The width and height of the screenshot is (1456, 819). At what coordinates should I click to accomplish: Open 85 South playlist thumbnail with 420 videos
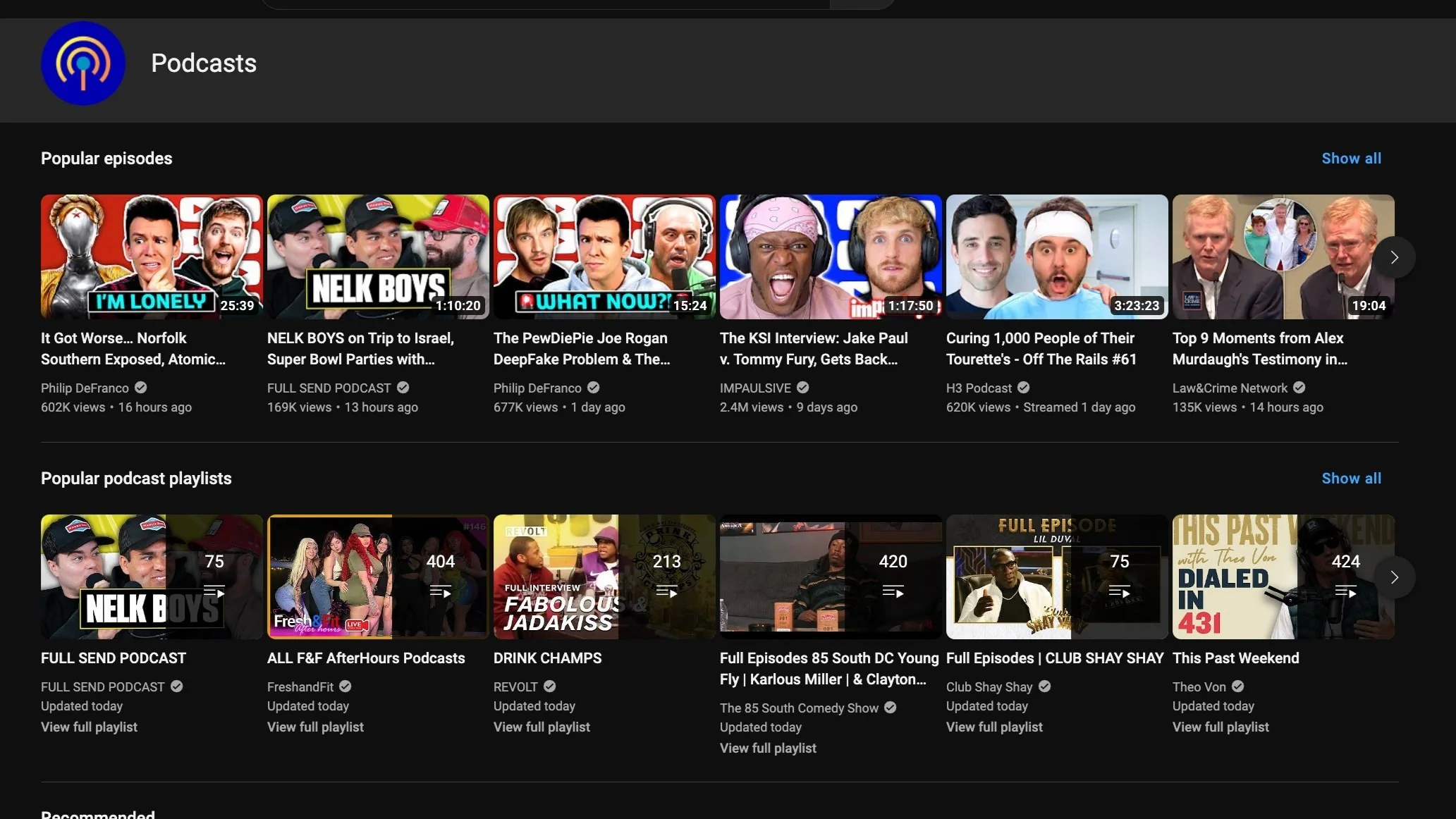click(831, 577)
